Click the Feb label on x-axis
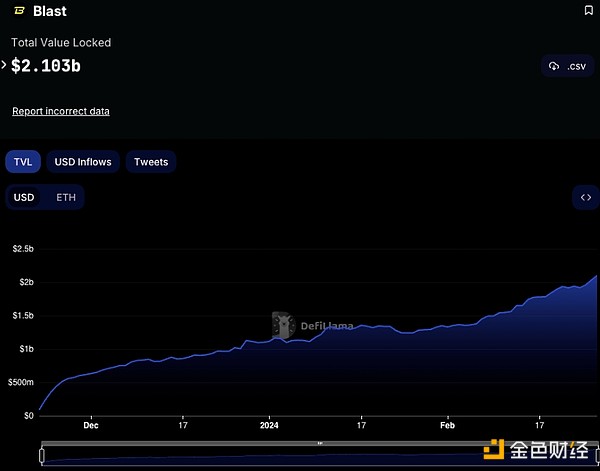 (x=447, y=424)
